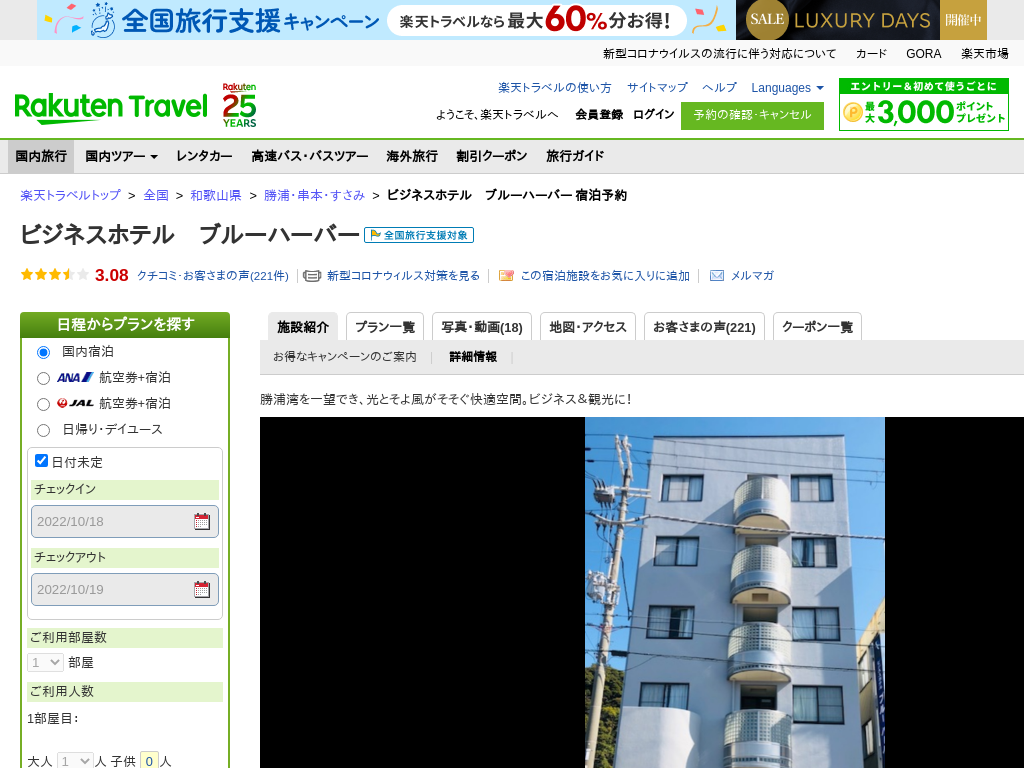Click the メルマガ link

(x=752, y=276)
